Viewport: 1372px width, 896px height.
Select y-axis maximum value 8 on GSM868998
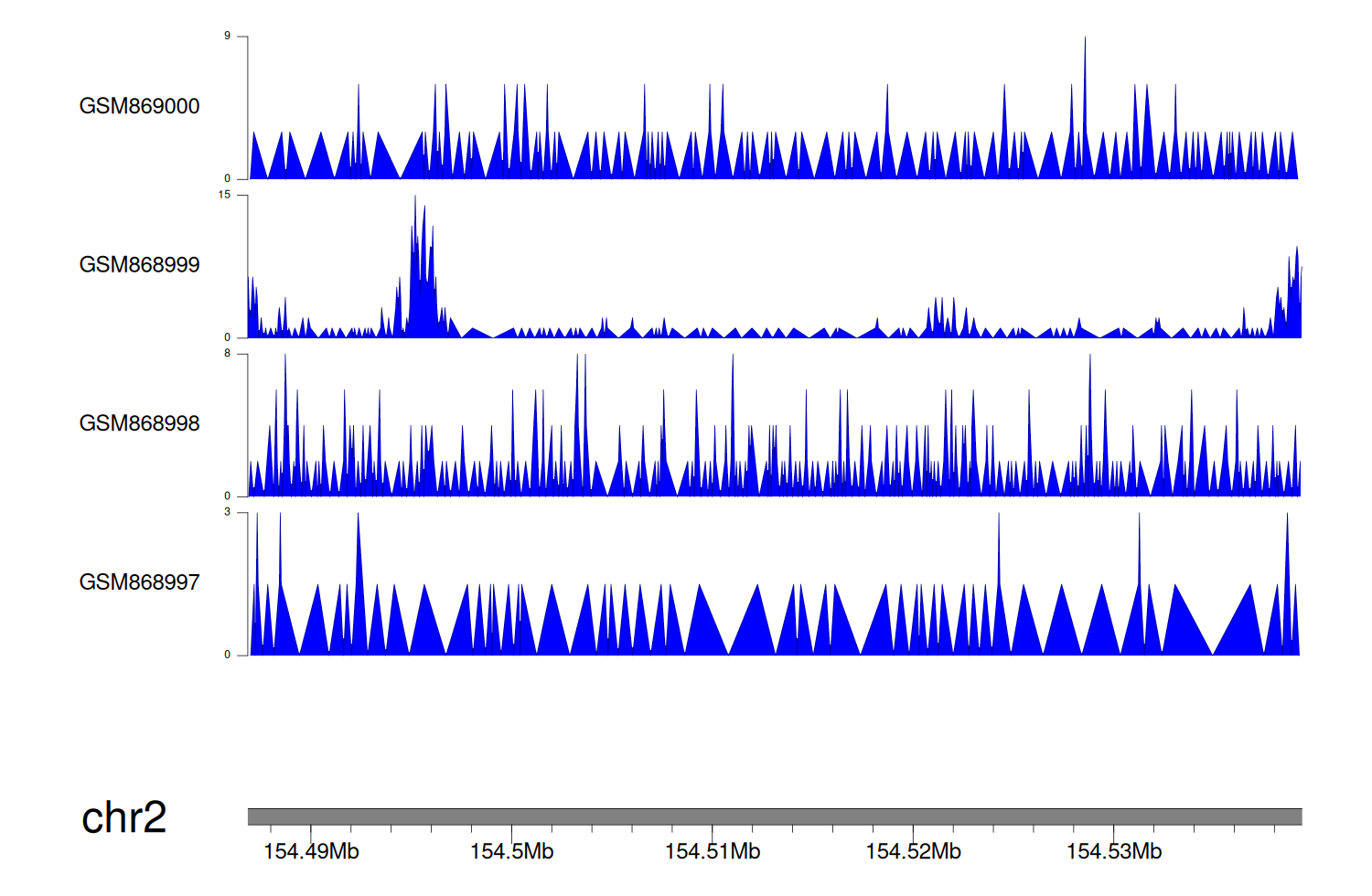[x=227, y=354]
